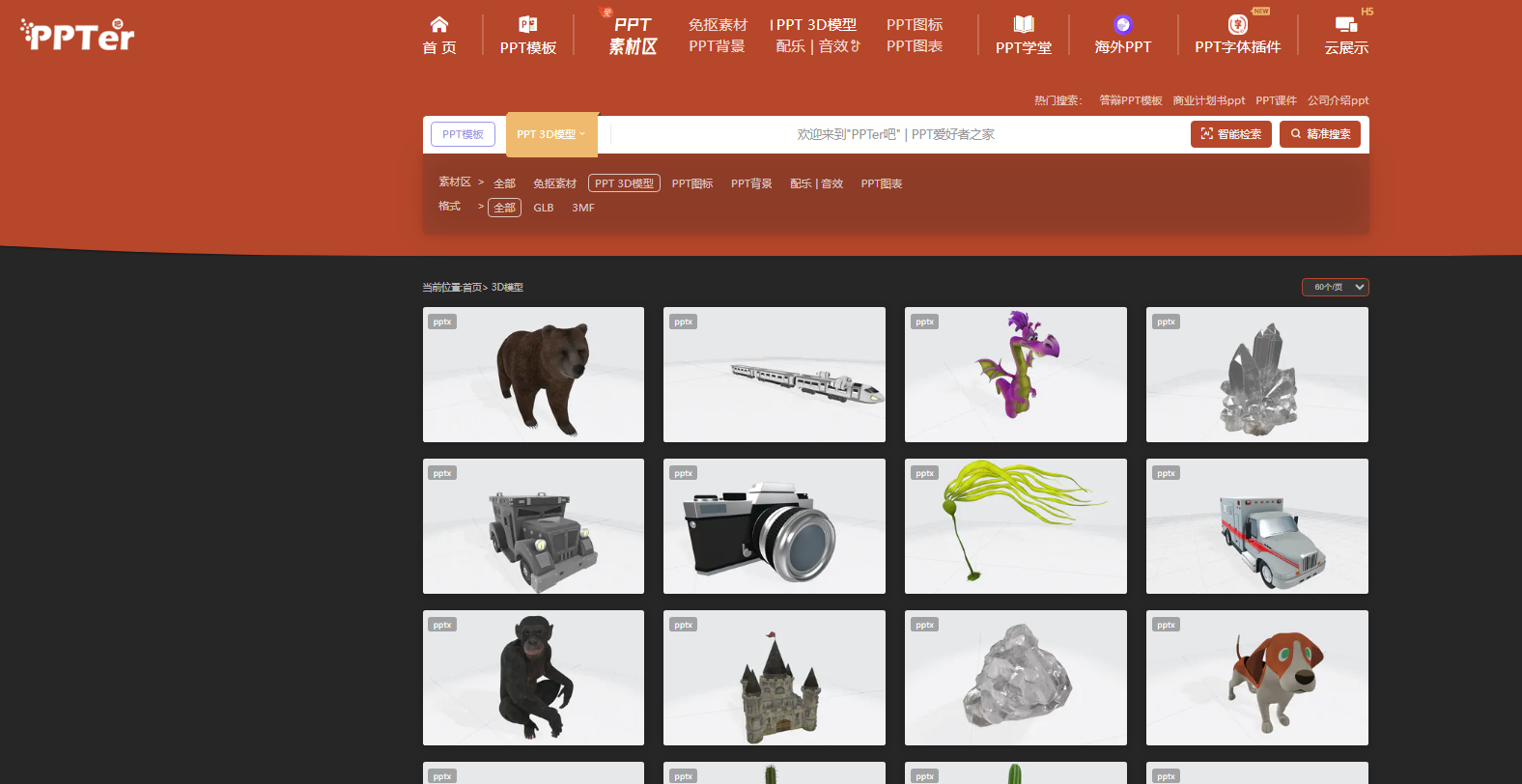The image size is (1522, 784).
Task: Click the search input field
Action: tap(895, 134)
